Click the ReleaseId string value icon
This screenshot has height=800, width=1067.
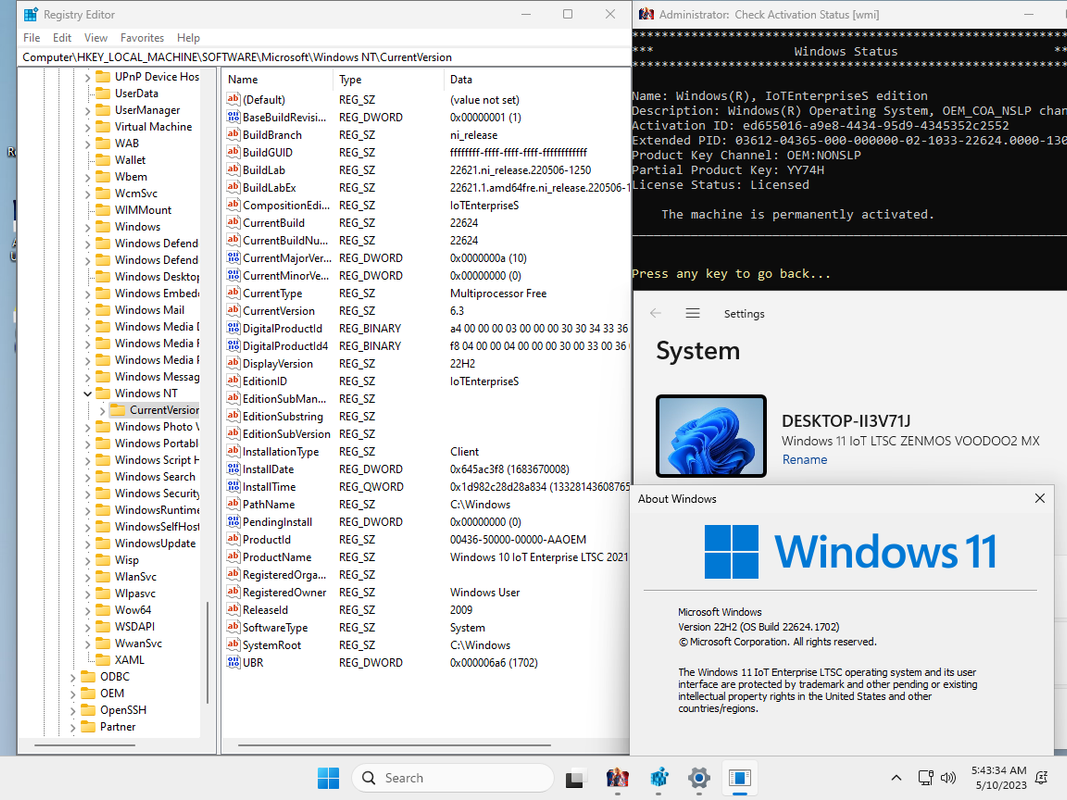click(233, 610)
